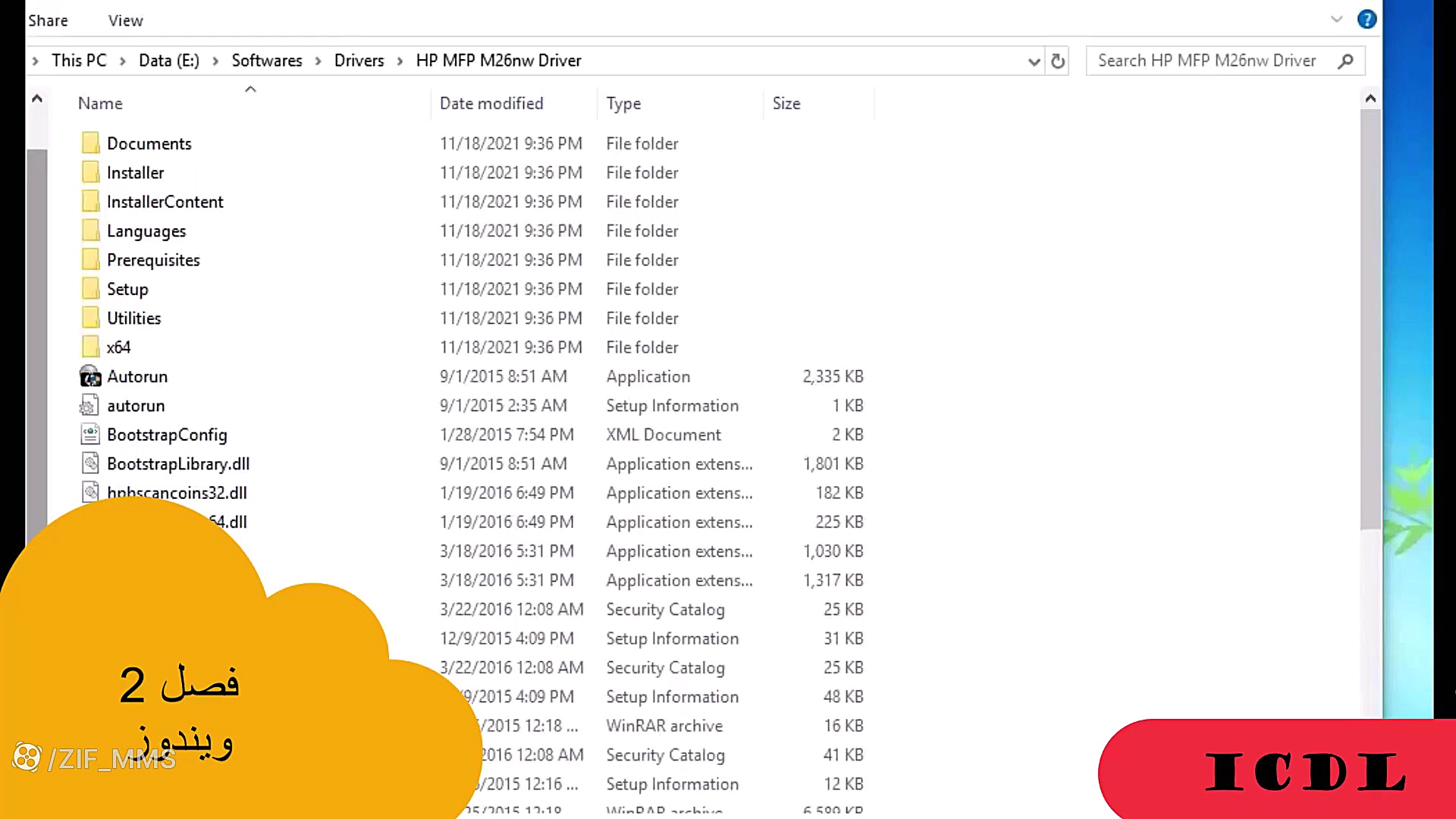Open the View ribbon tab
Image resolution: width=1456 pixels, height=819 pixels.
(x=125, y=20)
